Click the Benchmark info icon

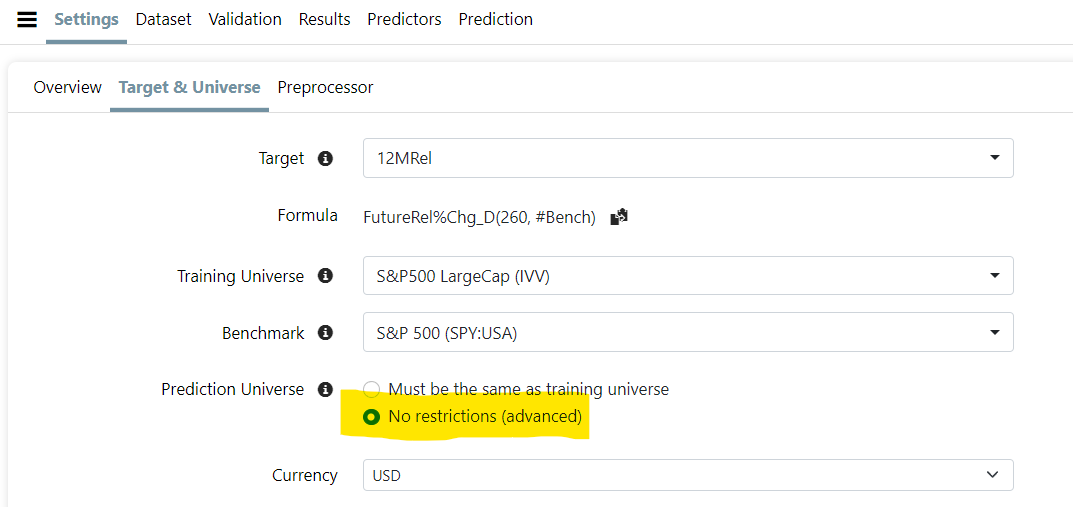(325, 333)
